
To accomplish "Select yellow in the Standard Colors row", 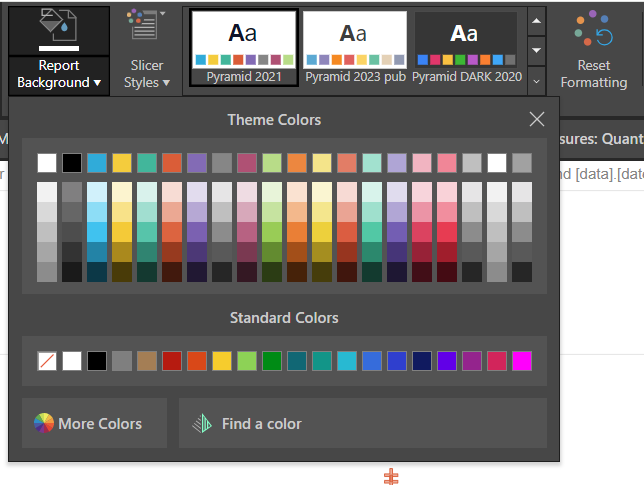I will pyautogui.click(x=222, y=361).
